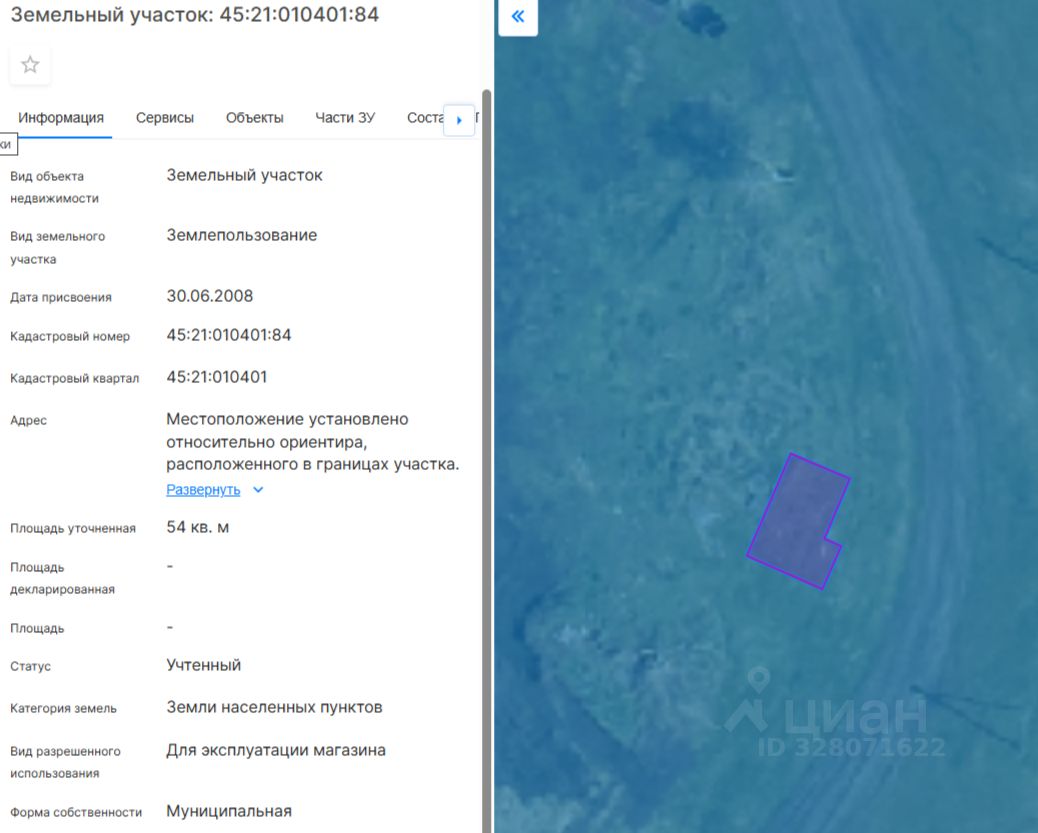
Task: Open the Информация tab
Action: (x=61, y=117)
